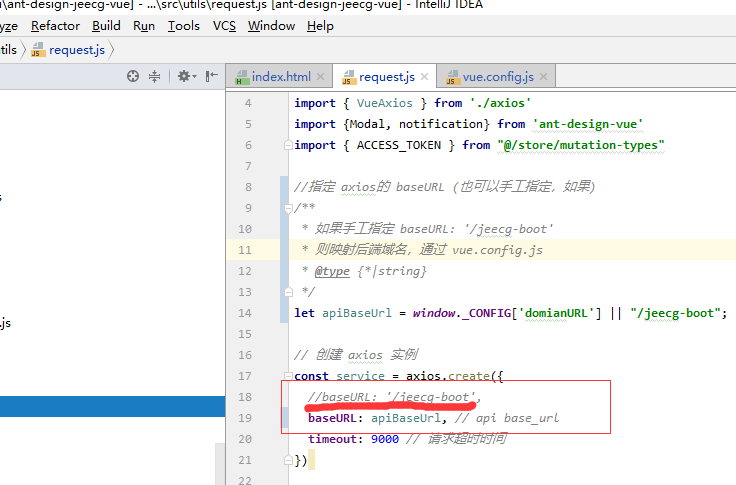The image size is (736, 485).
Task: Close the index.html tab
Action: point(321,77)
